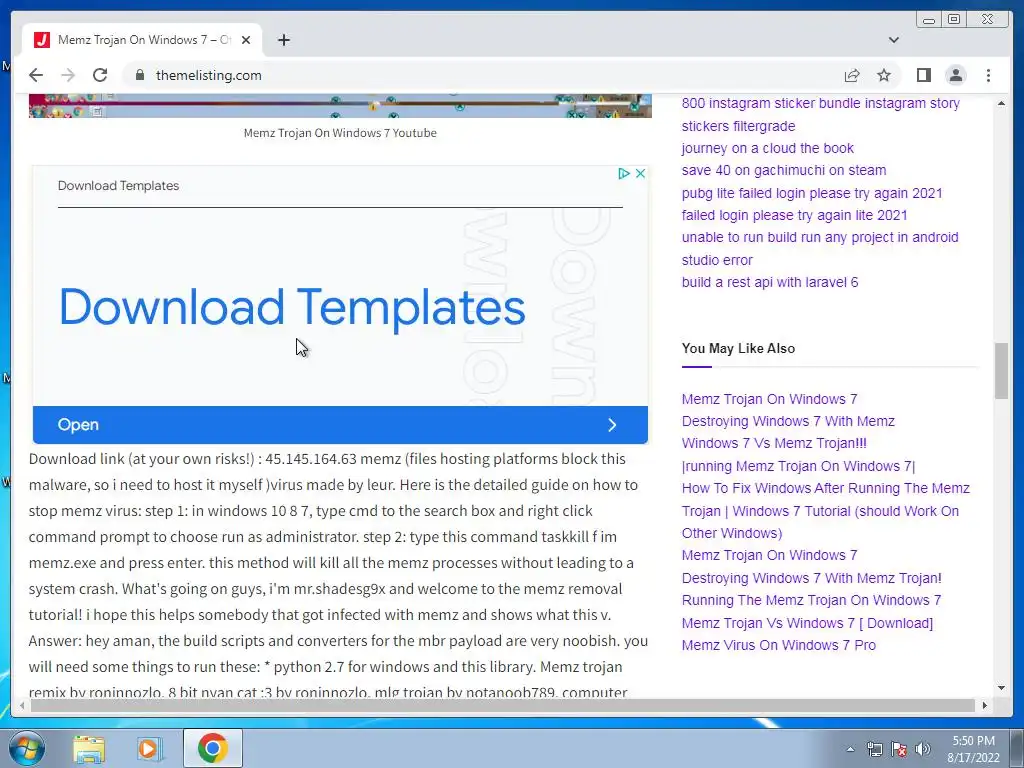This screenshot has width=1024, height=768.
Task: Click page scroll up arrow
Action: (1001, 103)
